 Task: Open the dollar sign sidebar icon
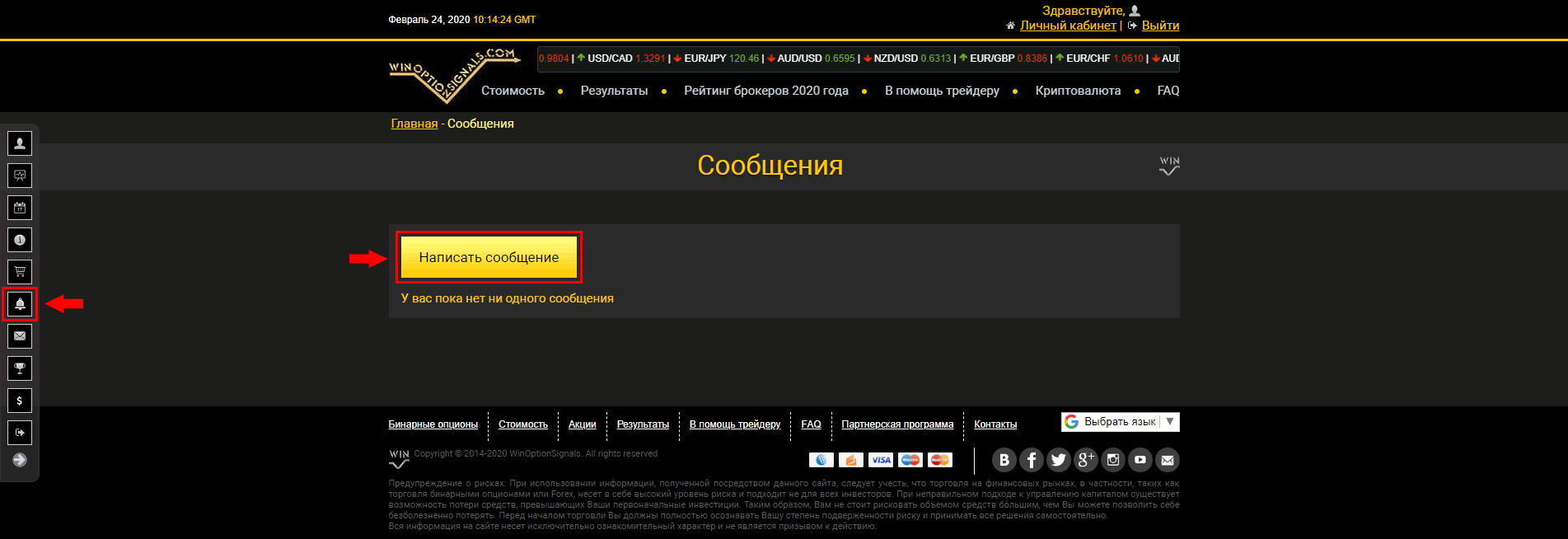pos(20,401)
